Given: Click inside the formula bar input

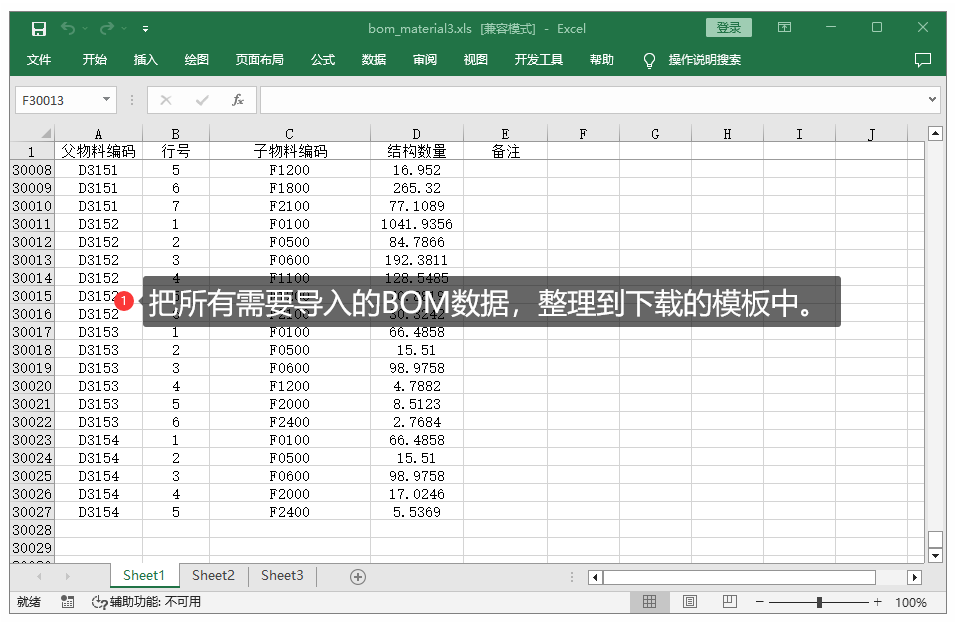Looking at the screenshot, I should pyautogui.click(x=593, y=100).
